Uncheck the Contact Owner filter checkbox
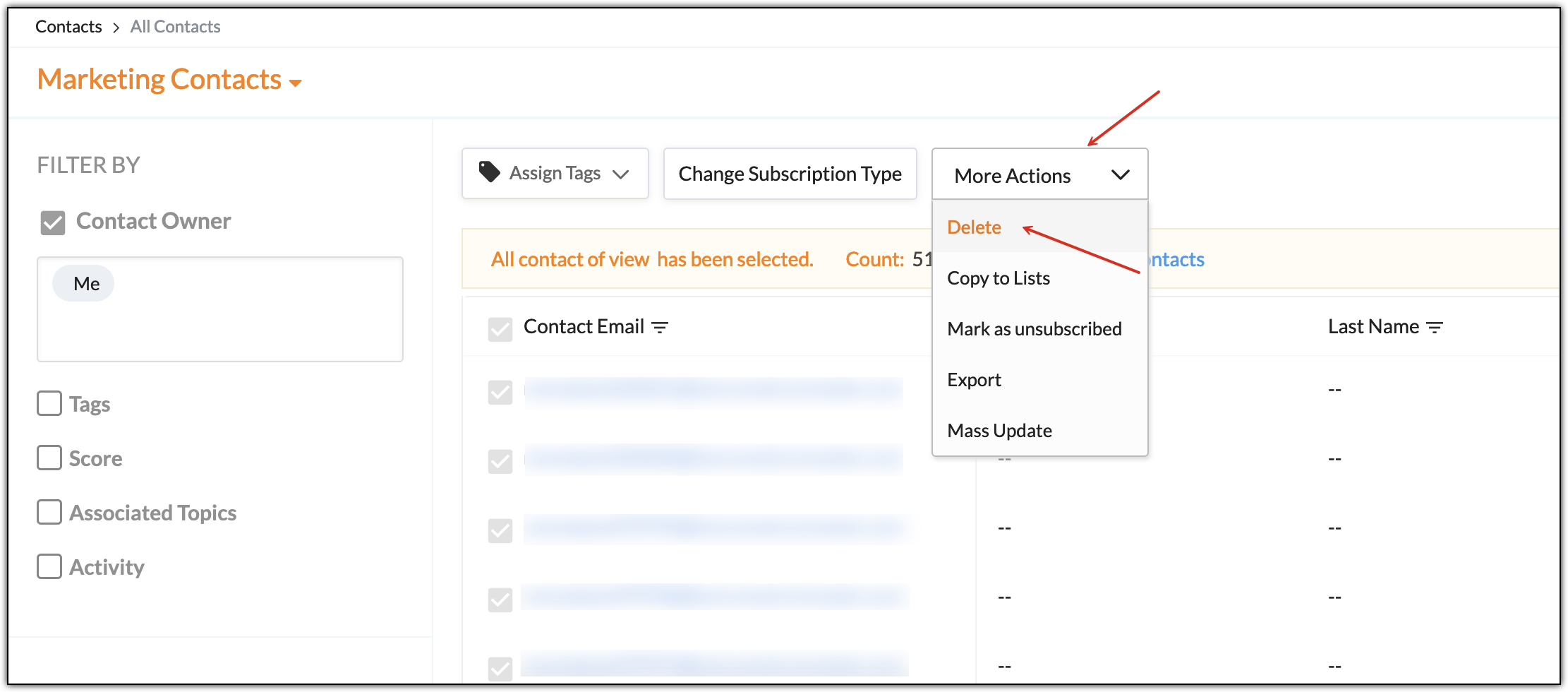This screenshot has width=1568, height=692. [x=53, y=222]
